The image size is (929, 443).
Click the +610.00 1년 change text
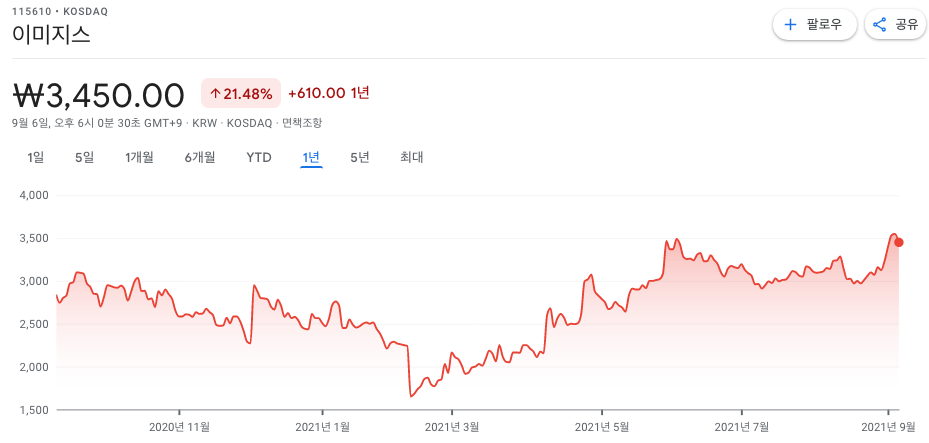pyautogui.click(x=329, y=93)
